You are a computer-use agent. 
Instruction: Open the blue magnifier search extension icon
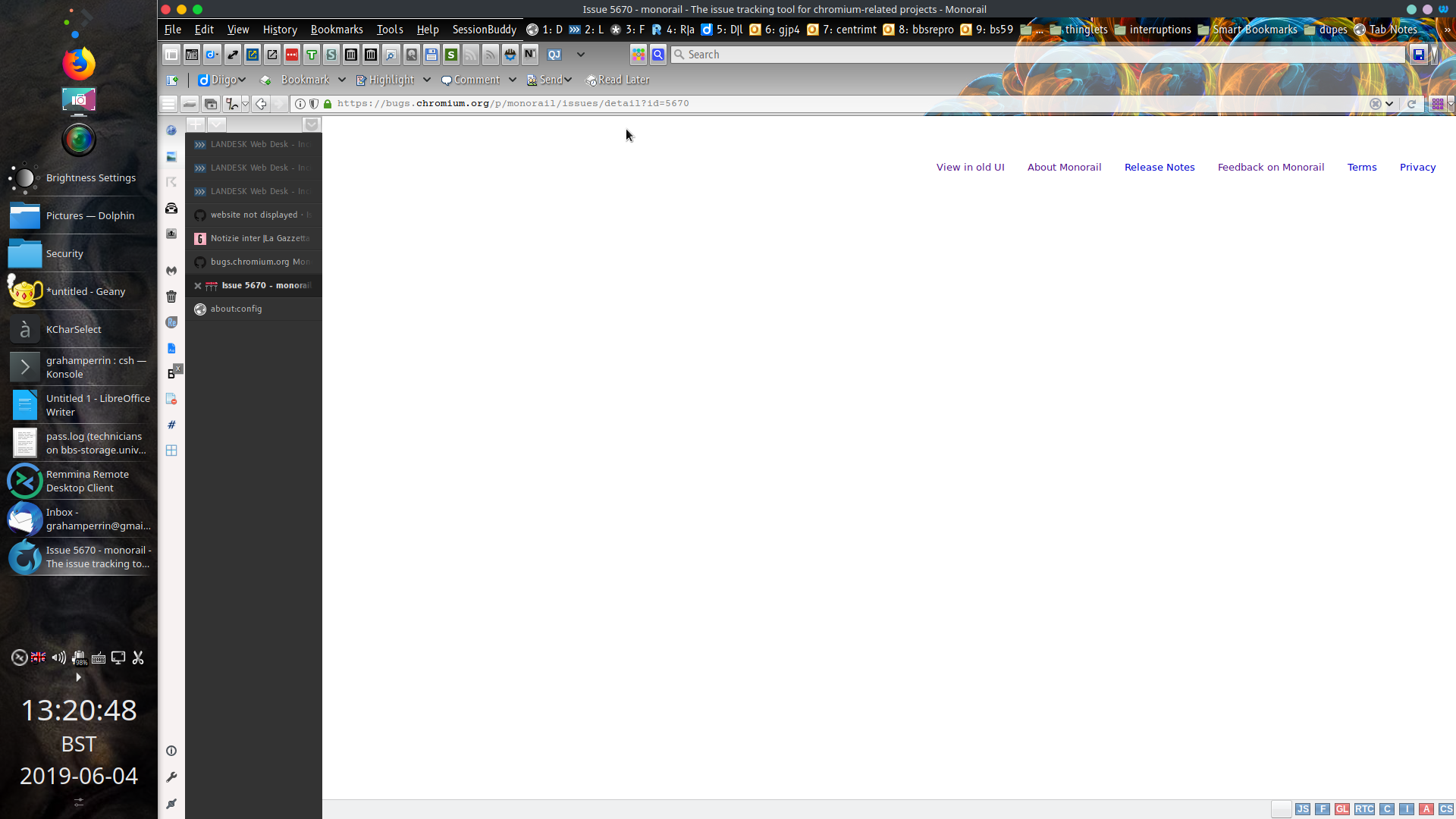[x=658, y=55]
